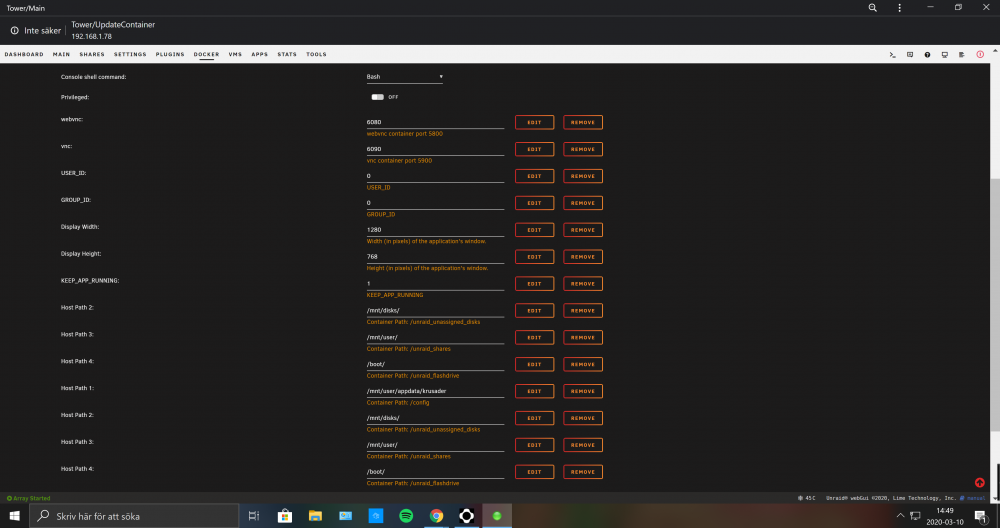Remove the webvnc port setting
1000x528 pixels.
tap(583, 122)
